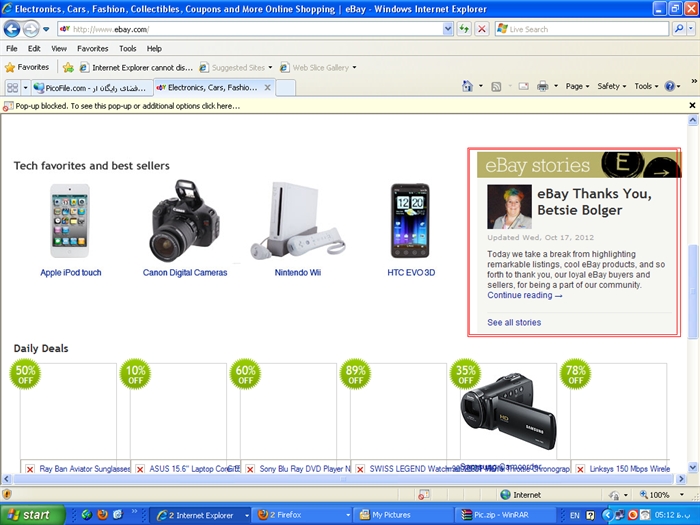Screen dimensions: 700x525
Task: Open the recent pages dropdown beside Forward
Action: click(46, 29)
